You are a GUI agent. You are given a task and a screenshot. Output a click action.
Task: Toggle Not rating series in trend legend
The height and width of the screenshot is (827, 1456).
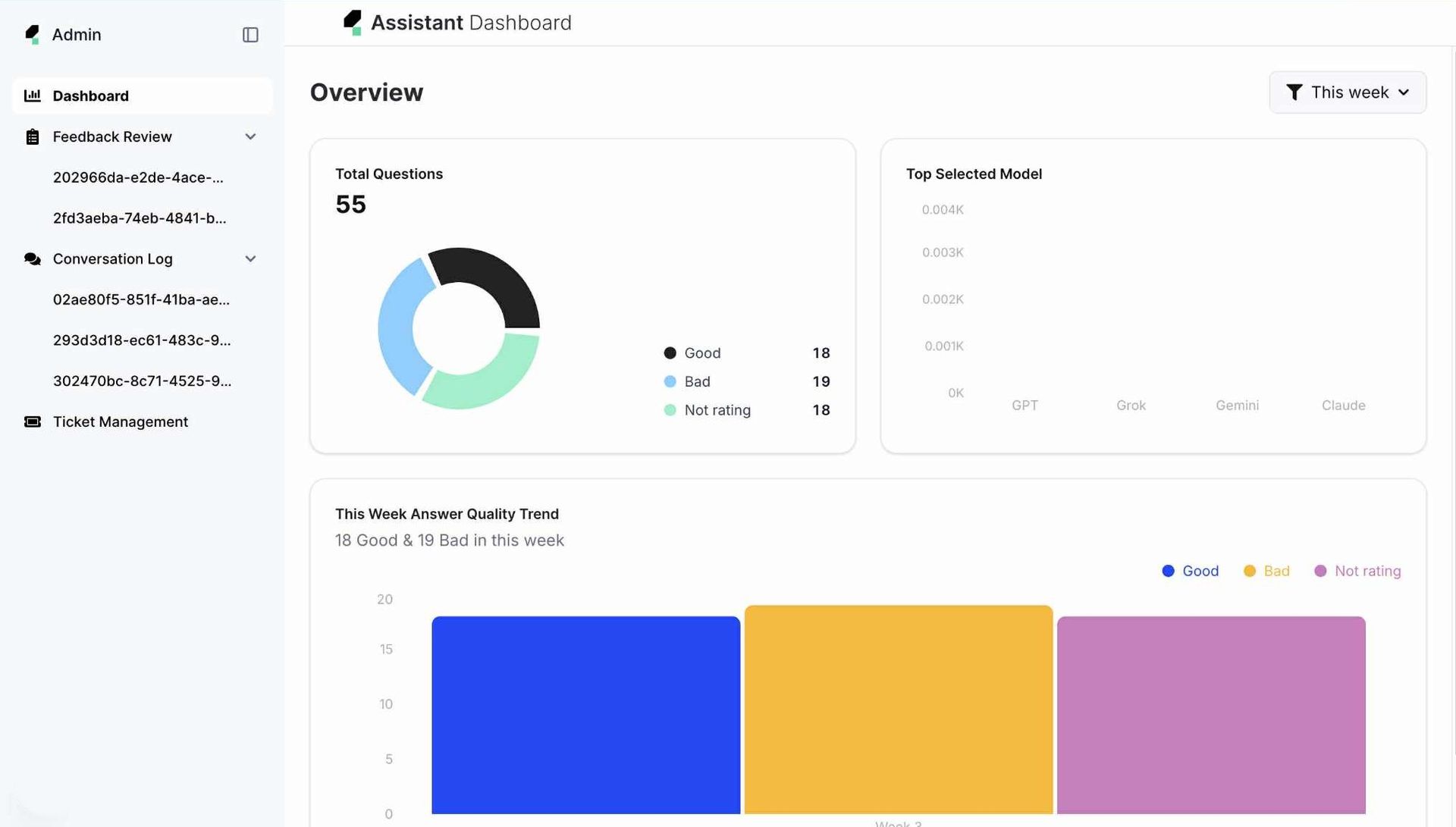pos(1357,571)
